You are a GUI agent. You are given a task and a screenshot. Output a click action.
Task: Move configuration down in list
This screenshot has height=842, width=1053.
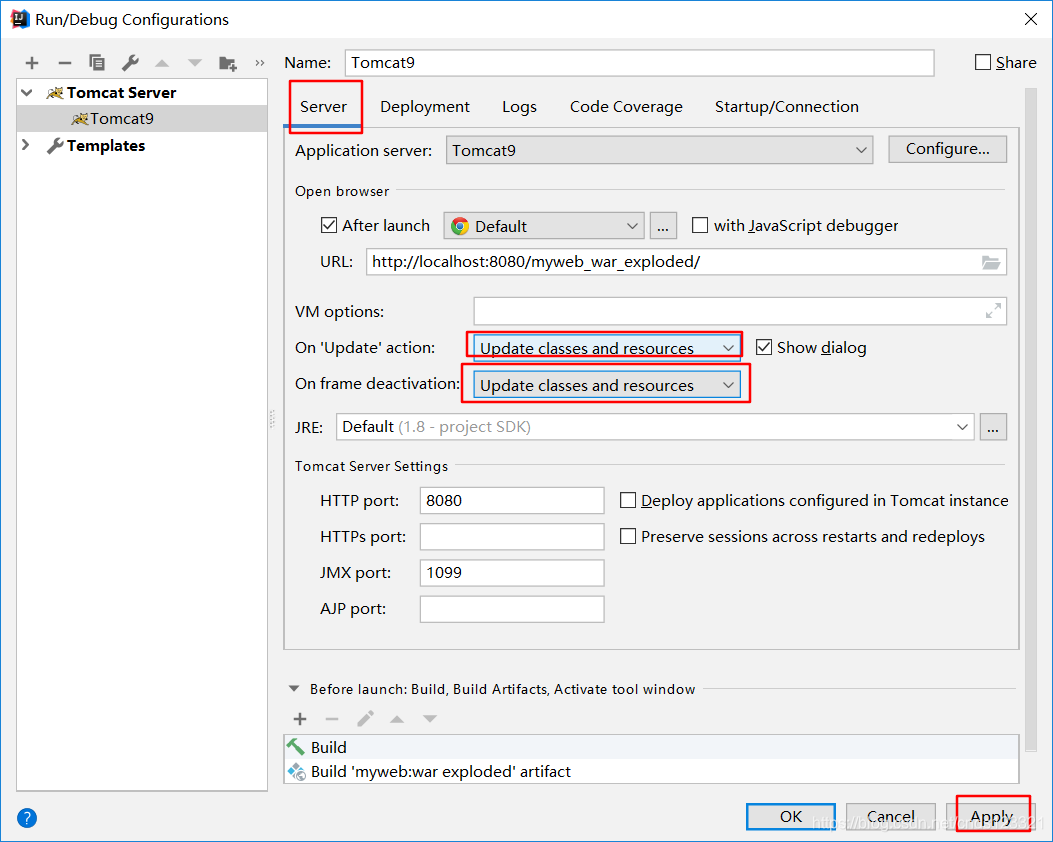(x=195, y=63)
